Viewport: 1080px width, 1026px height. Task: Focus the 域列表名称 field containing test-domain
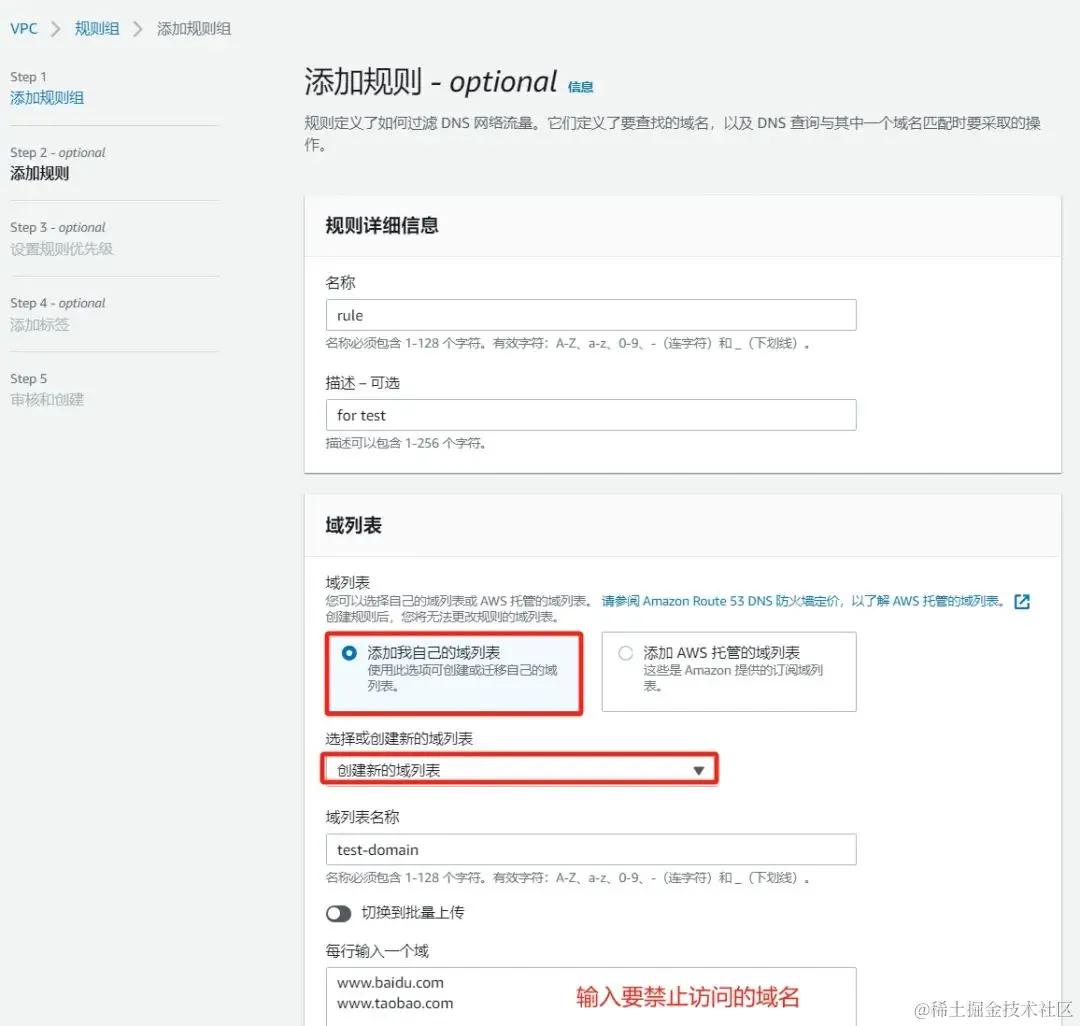click(x=591, y=850)
